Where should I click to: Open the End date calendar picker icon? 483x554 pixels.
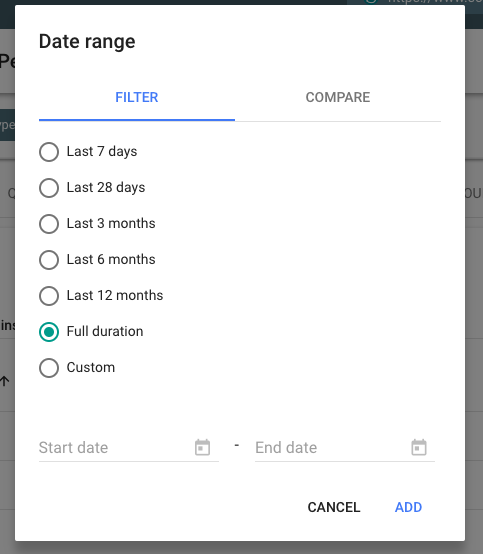pyautogui.click(x=419, y=447)
